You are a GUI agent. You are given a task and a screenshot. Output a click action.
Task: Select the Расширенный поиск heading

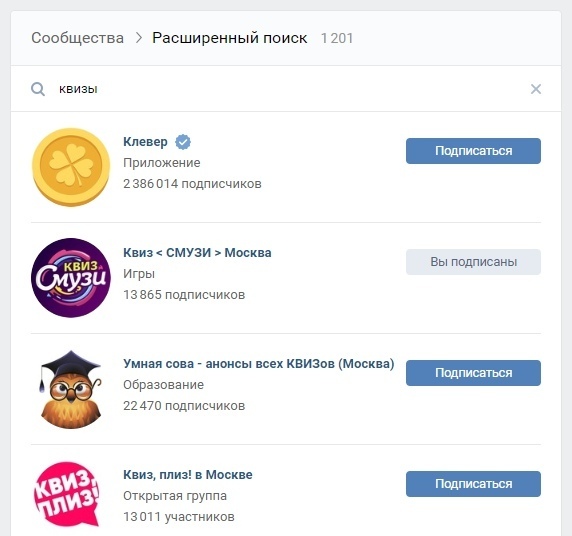[x=229, y=38]
